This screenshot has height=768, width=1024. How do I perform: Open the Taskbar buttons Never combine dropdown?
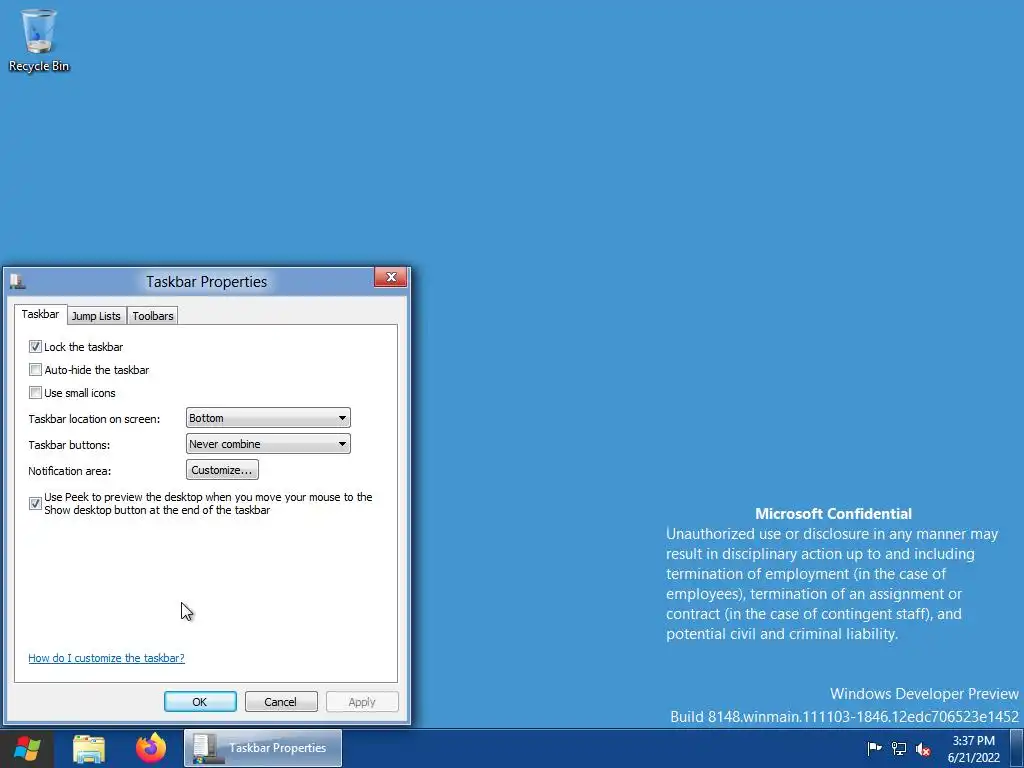point(268,444)
